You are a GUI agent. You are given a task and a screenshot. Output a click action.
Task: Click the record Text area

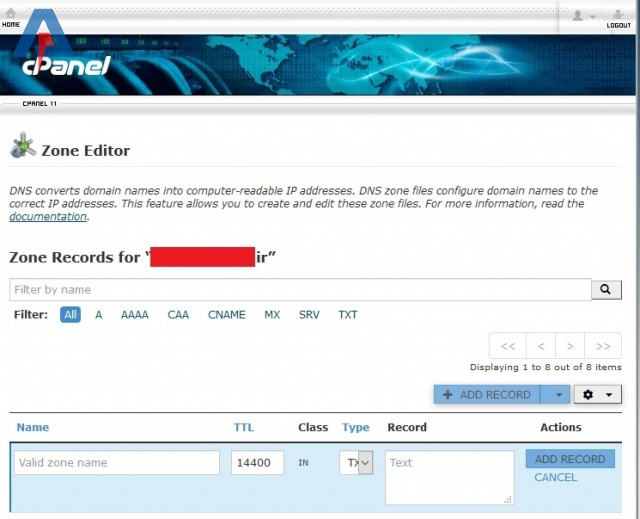pyautogui.click(x=449, y=477)
